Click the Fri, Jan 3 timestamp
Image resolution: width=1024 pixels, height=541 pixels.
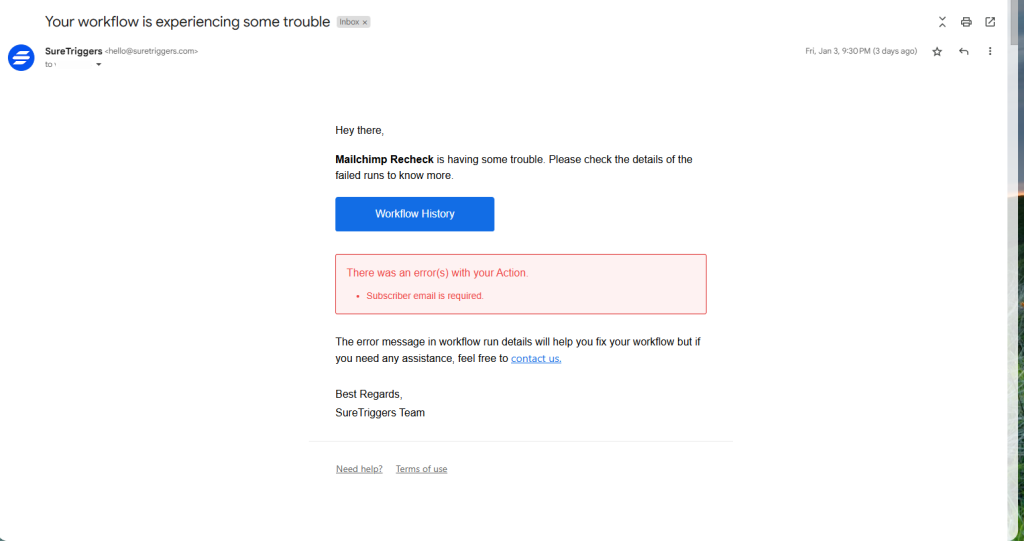(x=861, y=51)
